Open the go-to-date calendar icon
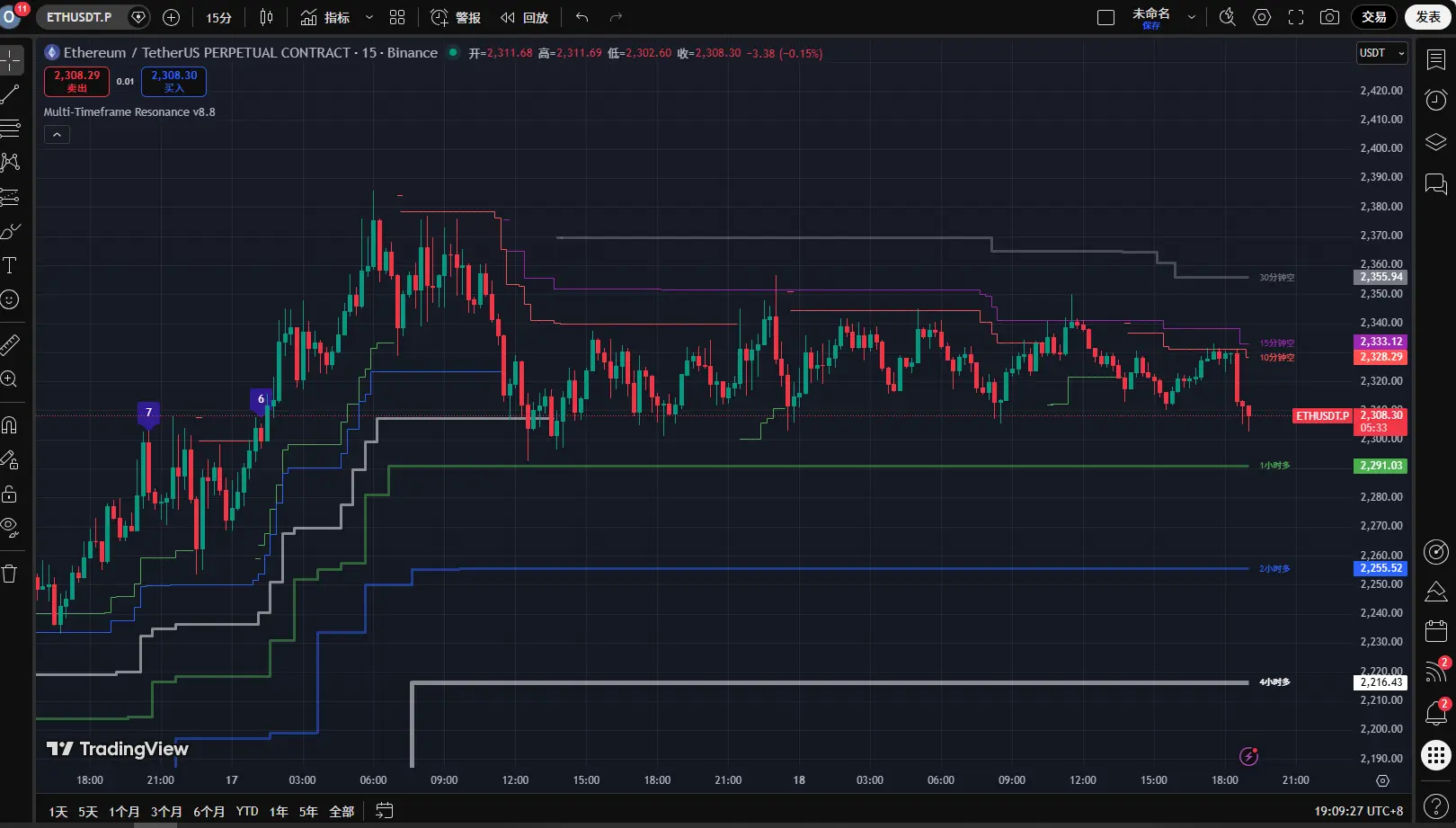Screen dimensions: 1456x828 click(x=385, y=811)
